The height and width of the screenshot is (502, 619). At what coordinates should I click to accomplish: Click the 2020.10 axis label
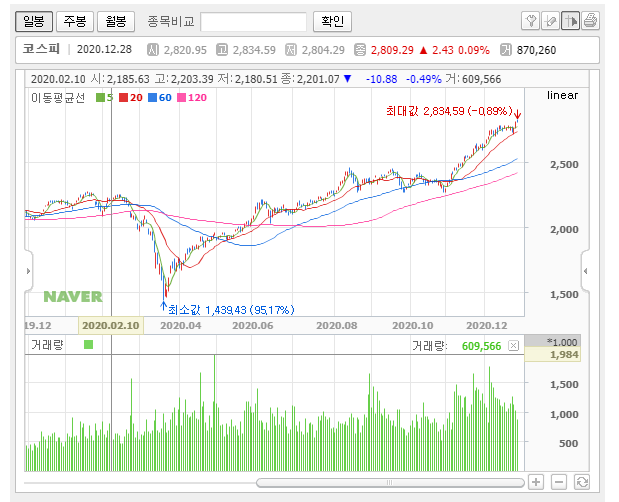point(413,326)
